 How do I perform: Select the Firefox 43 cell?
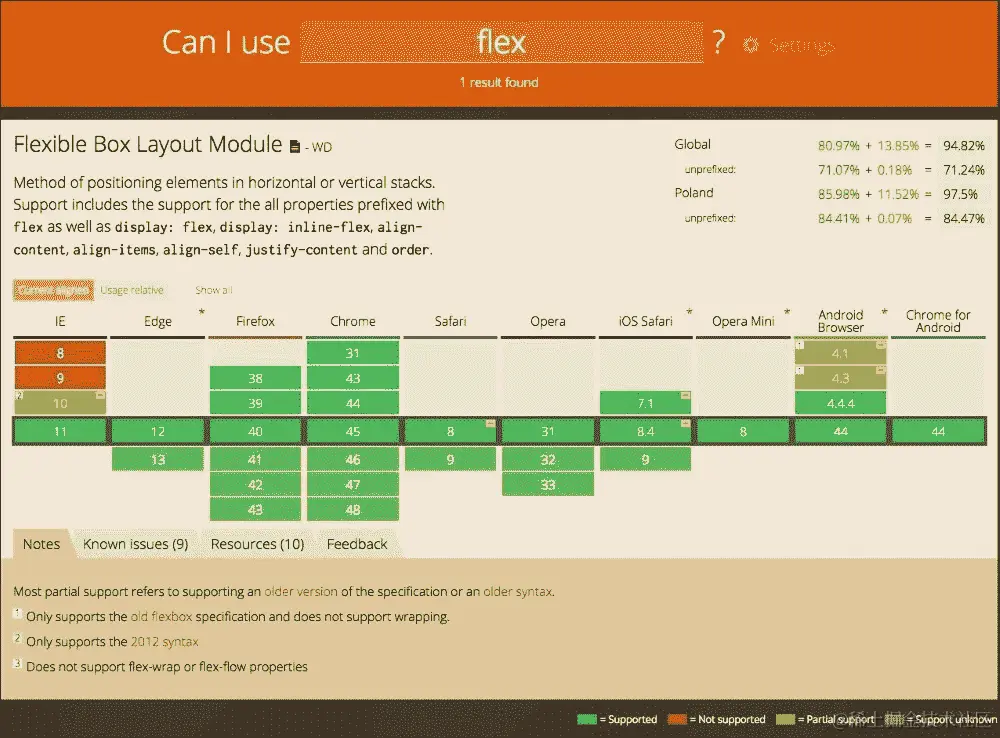(x=255, y=510)
